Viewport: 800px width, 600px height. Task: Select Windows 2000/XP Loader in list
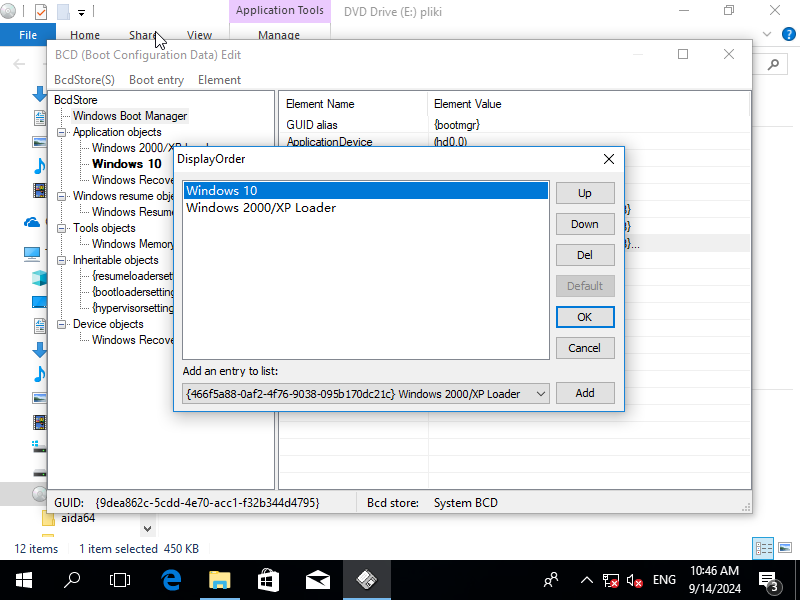[x=365, y=208]
